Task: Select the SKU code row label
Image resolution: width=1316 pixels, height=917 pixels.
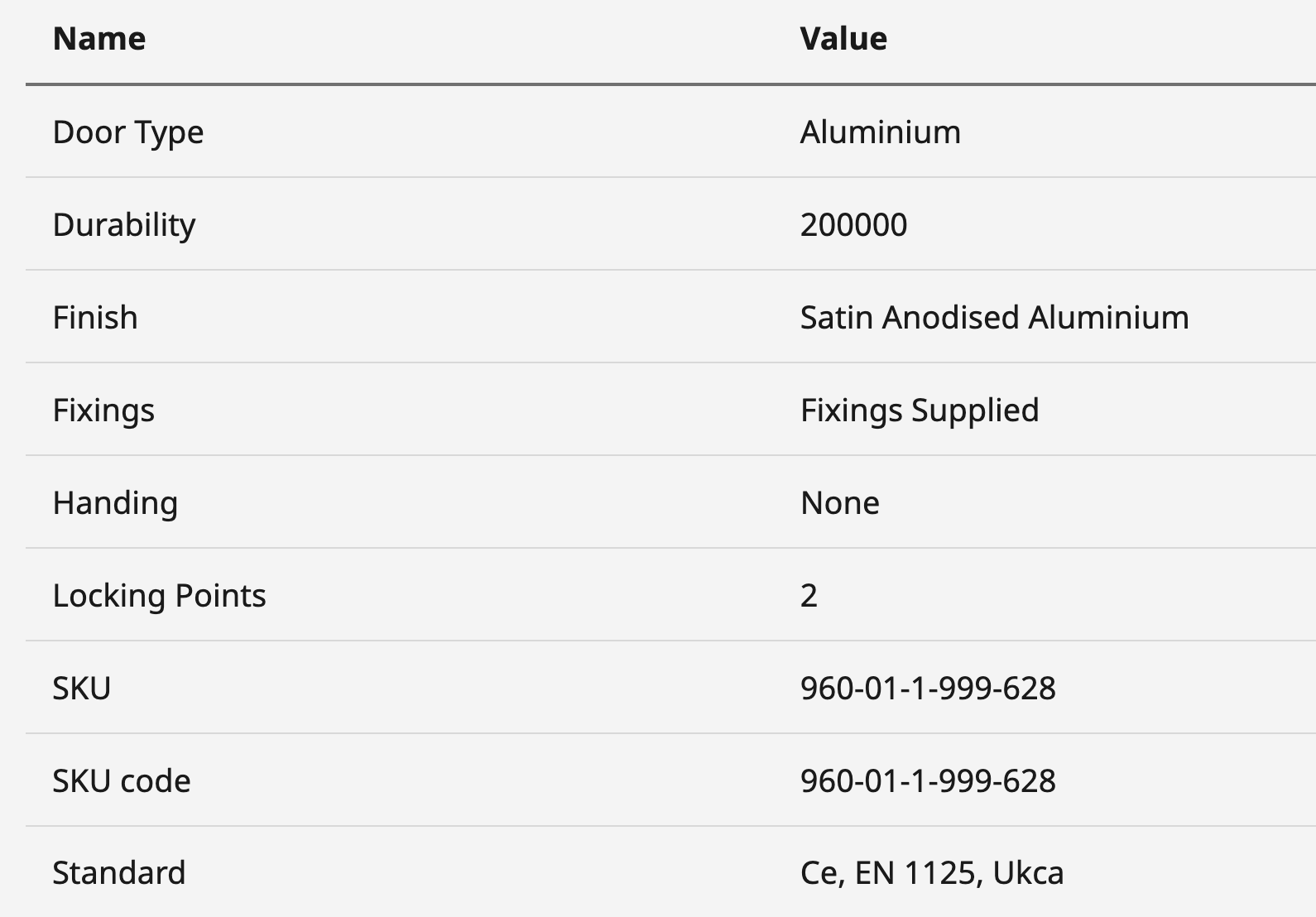Action: (122, 781)
